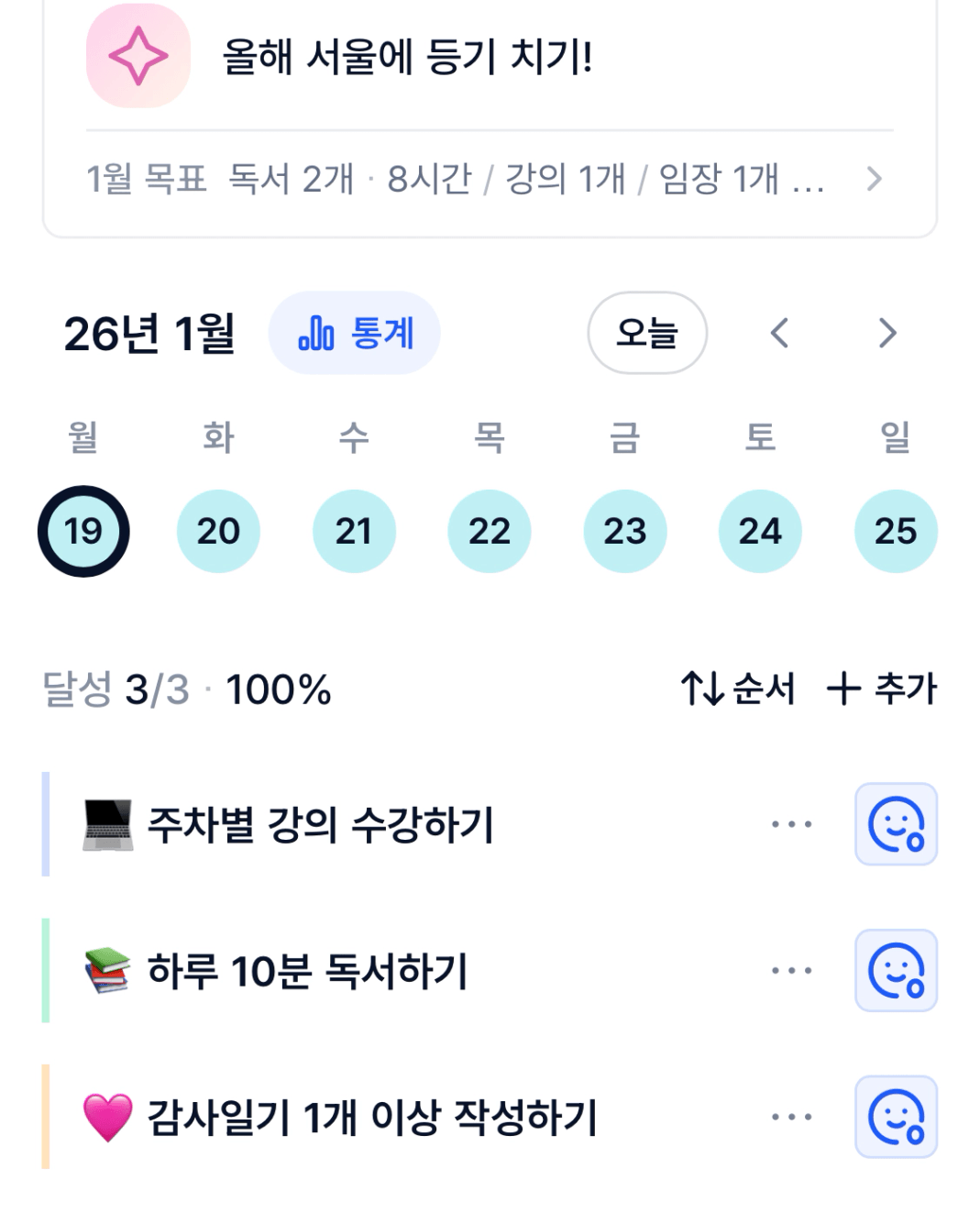This screenshot has height=1224, width=980.
Task: Open more options for 하루 10분 독서하기
Action: coord(791,971)
